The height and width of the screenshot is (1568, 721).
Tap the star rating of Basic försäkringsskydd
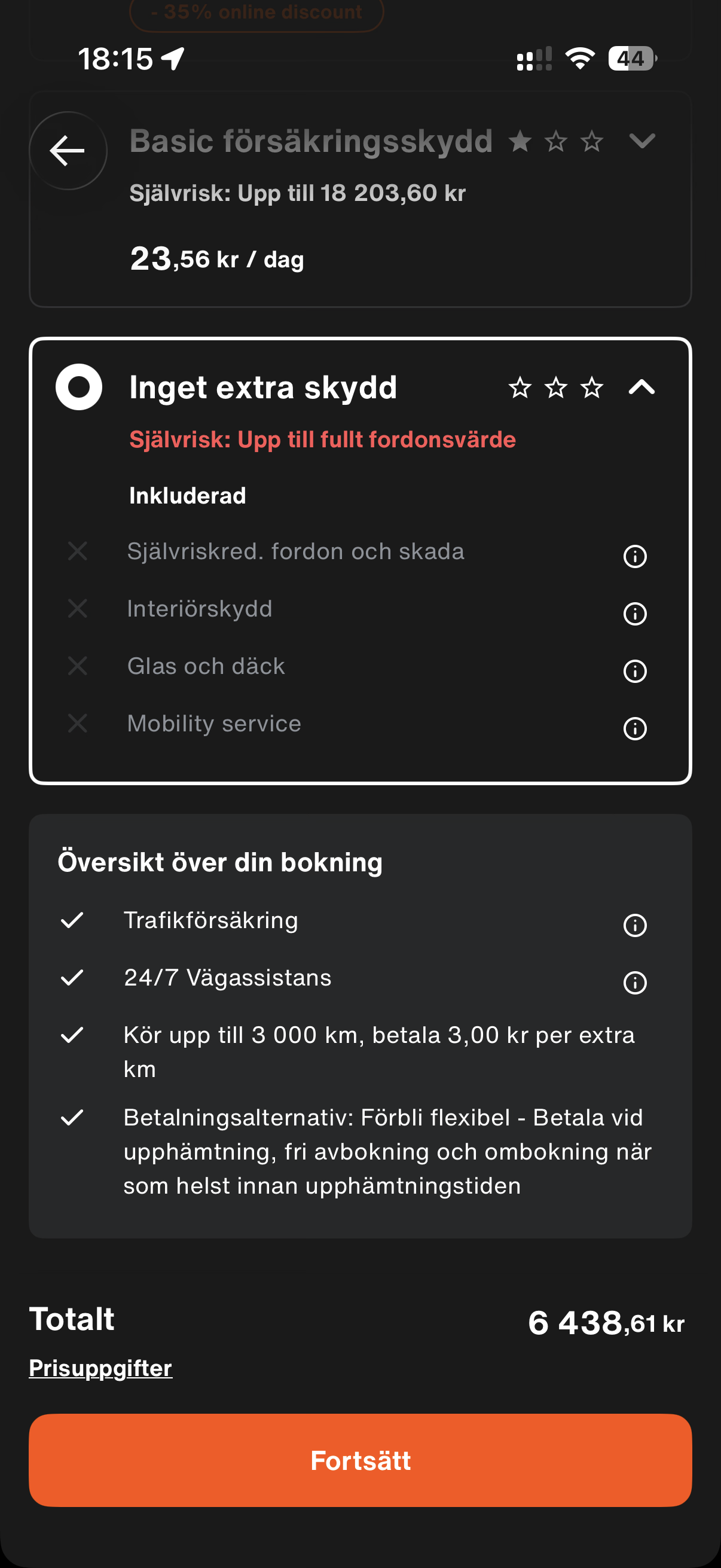pyautogui.click(x=555, y=141)
